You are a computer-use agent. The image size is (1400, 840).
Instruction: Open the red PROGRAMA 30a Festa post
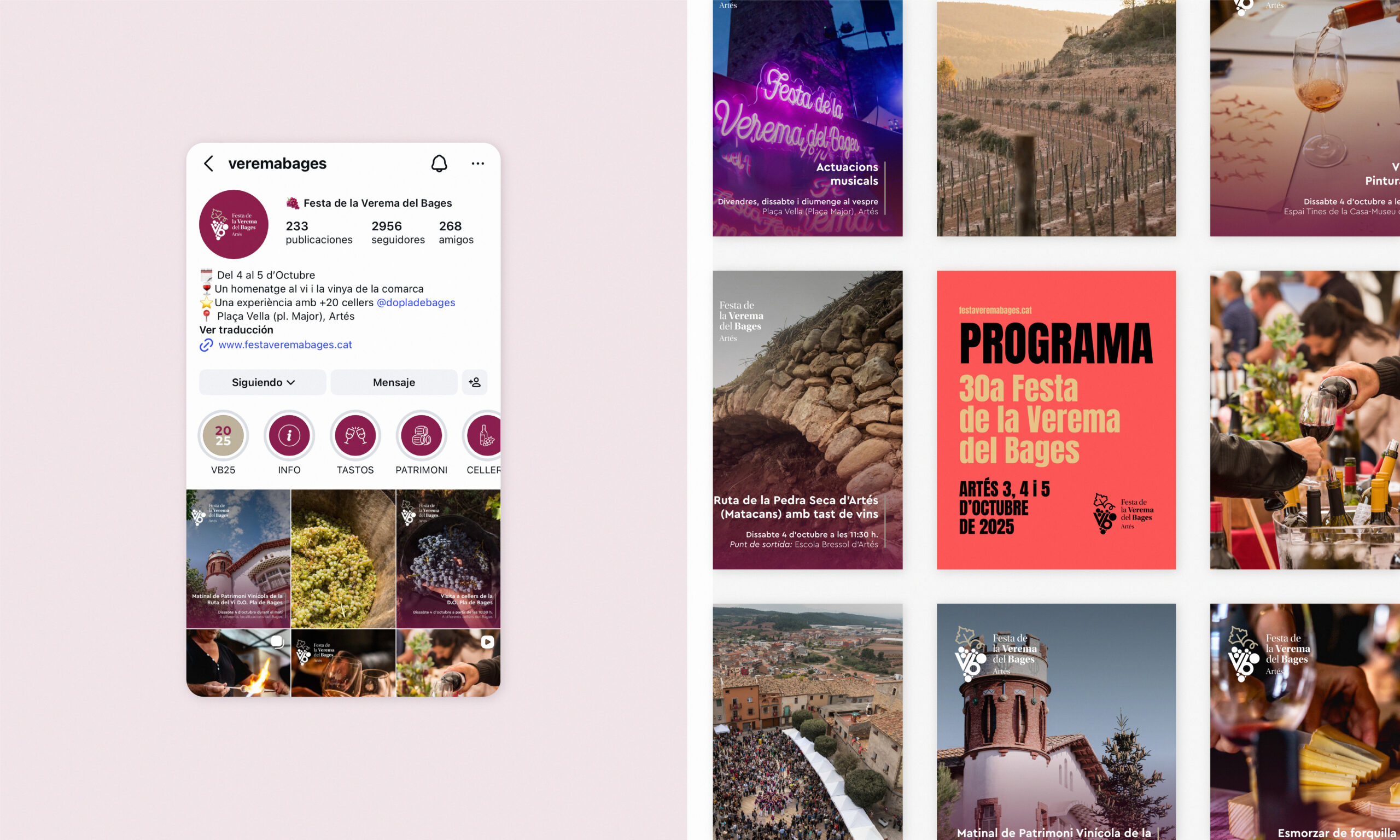point(1056,419)
